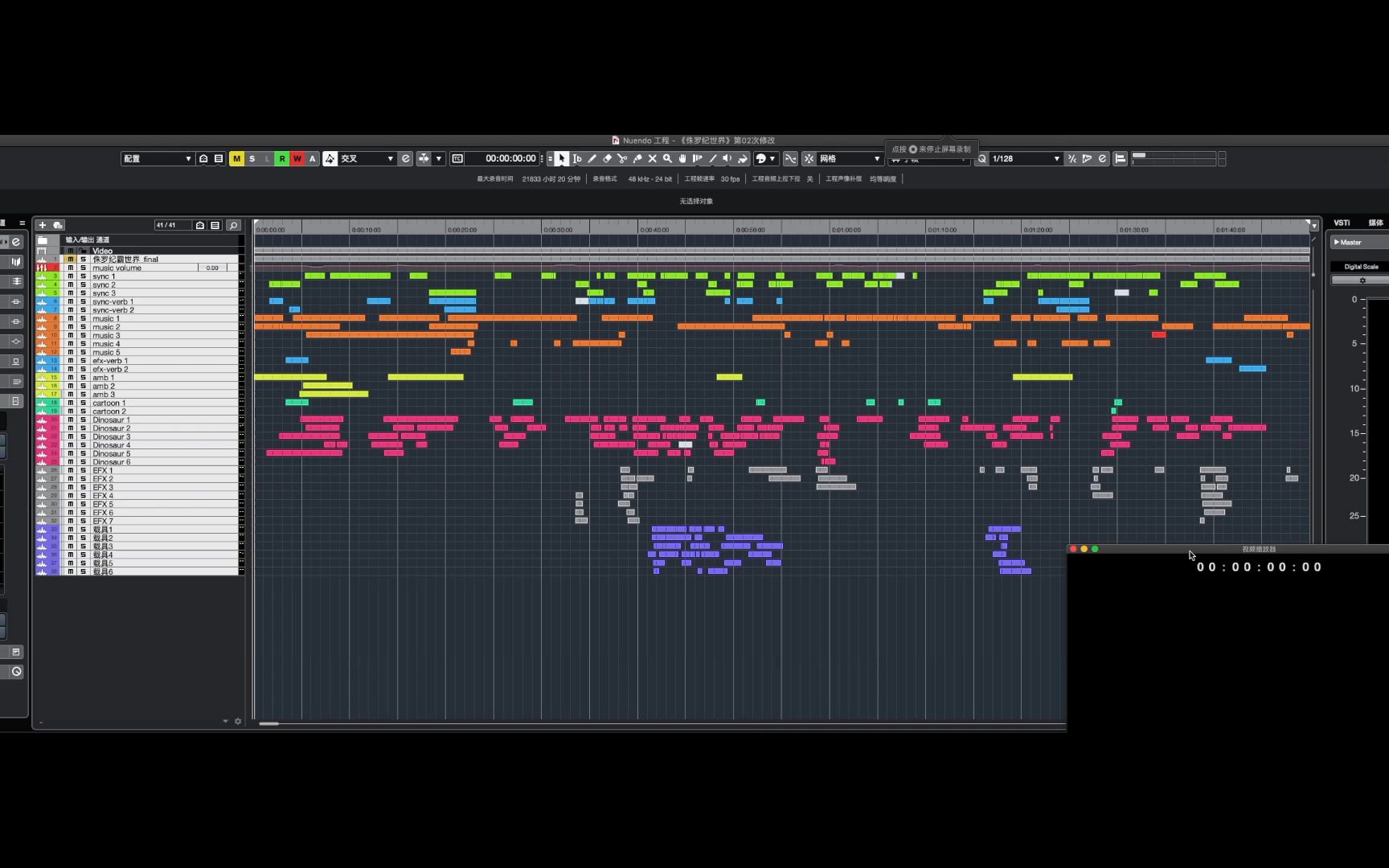Click the apply quantize Q icon
This screenshot has width=1389, height=868.
coord(981,159)
